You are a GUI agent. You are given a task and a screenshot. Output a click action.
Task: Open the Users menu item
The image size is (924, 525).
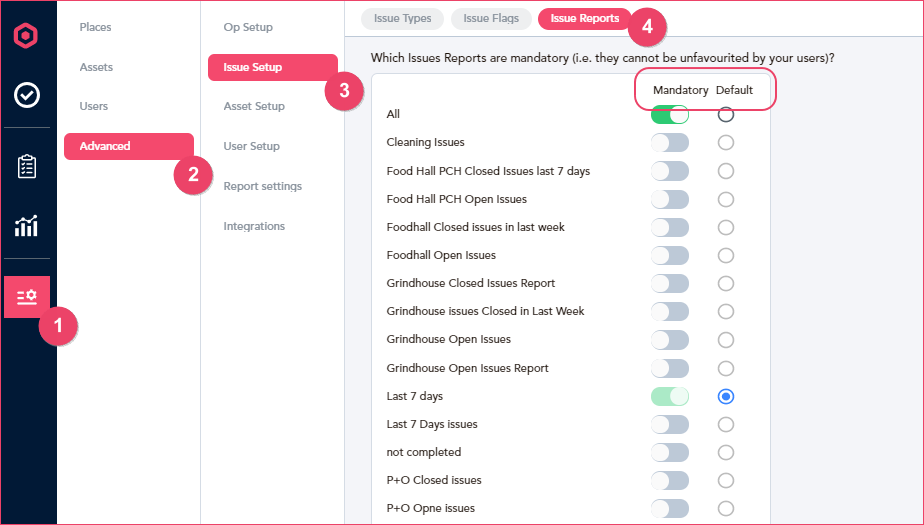pyautogui.click(x=94, y=106)
